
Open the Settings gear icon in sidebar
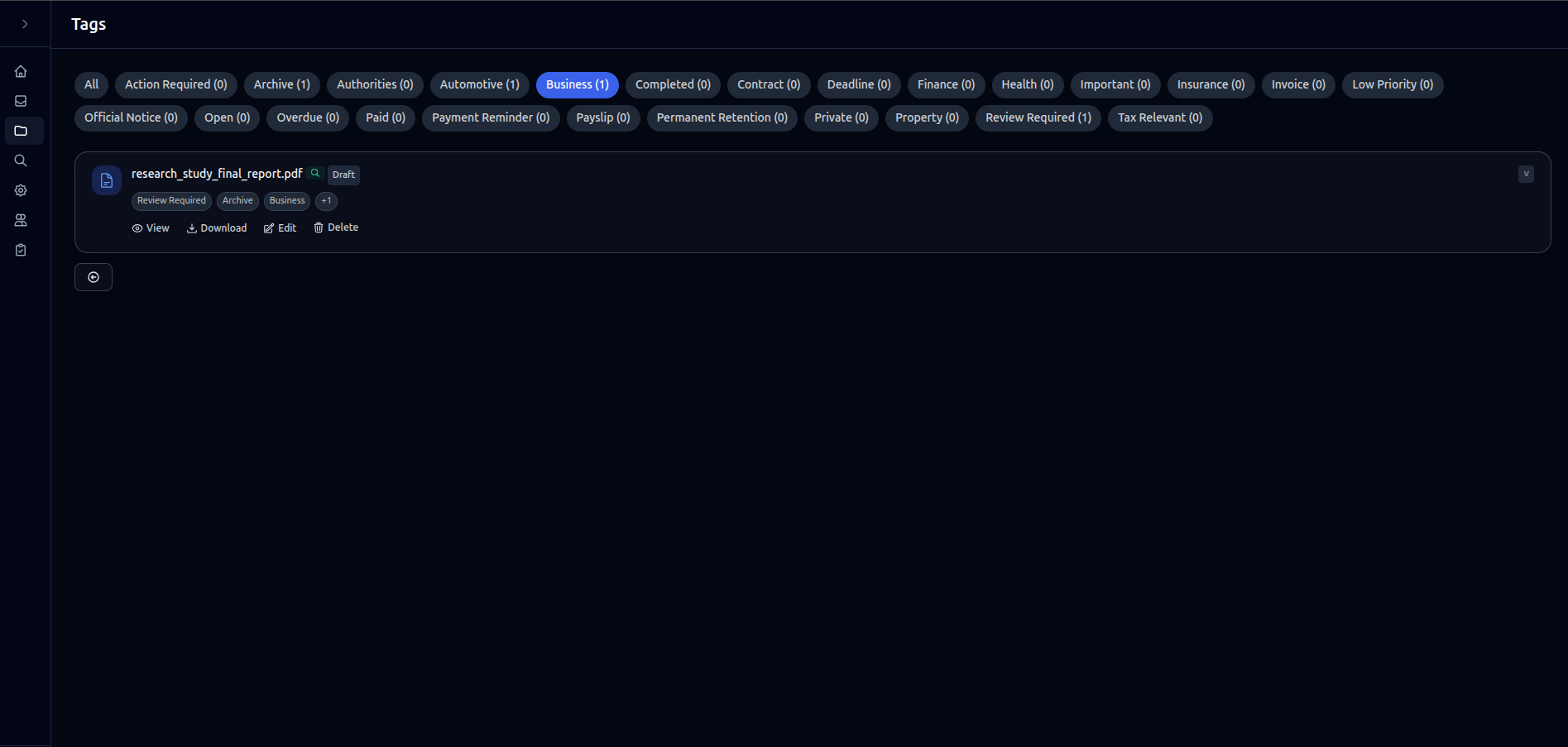tap(21, 190)
